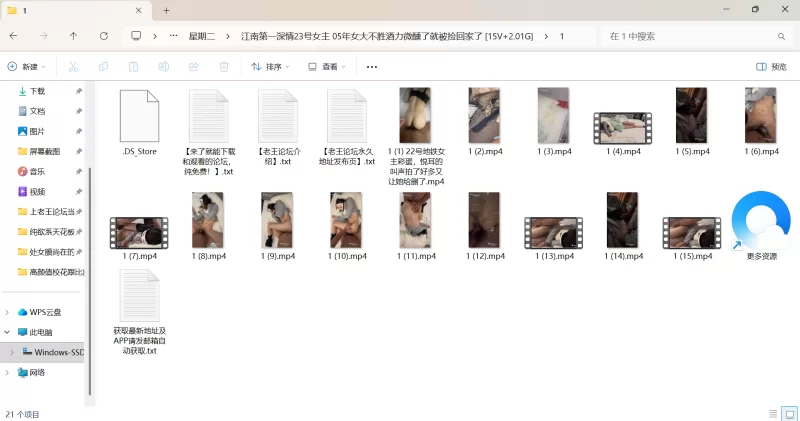This screenshot has width=800, height=421.
Task: Open the 排序 sort dropdown
Action: tap(270, 66)
